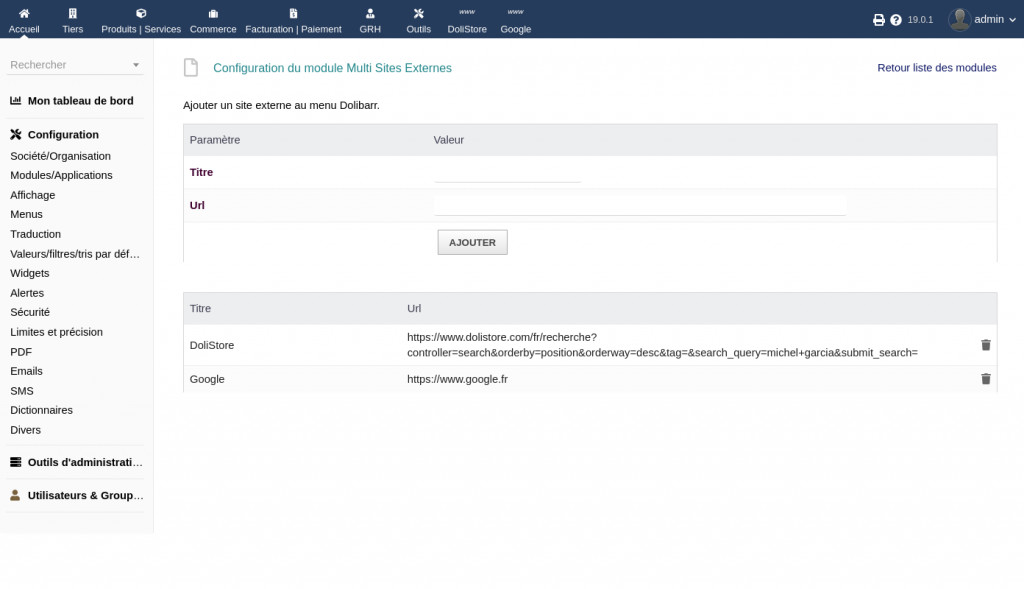Delete the Google site entry
This screenshot has width=1024, height=589.
(986, 379)
